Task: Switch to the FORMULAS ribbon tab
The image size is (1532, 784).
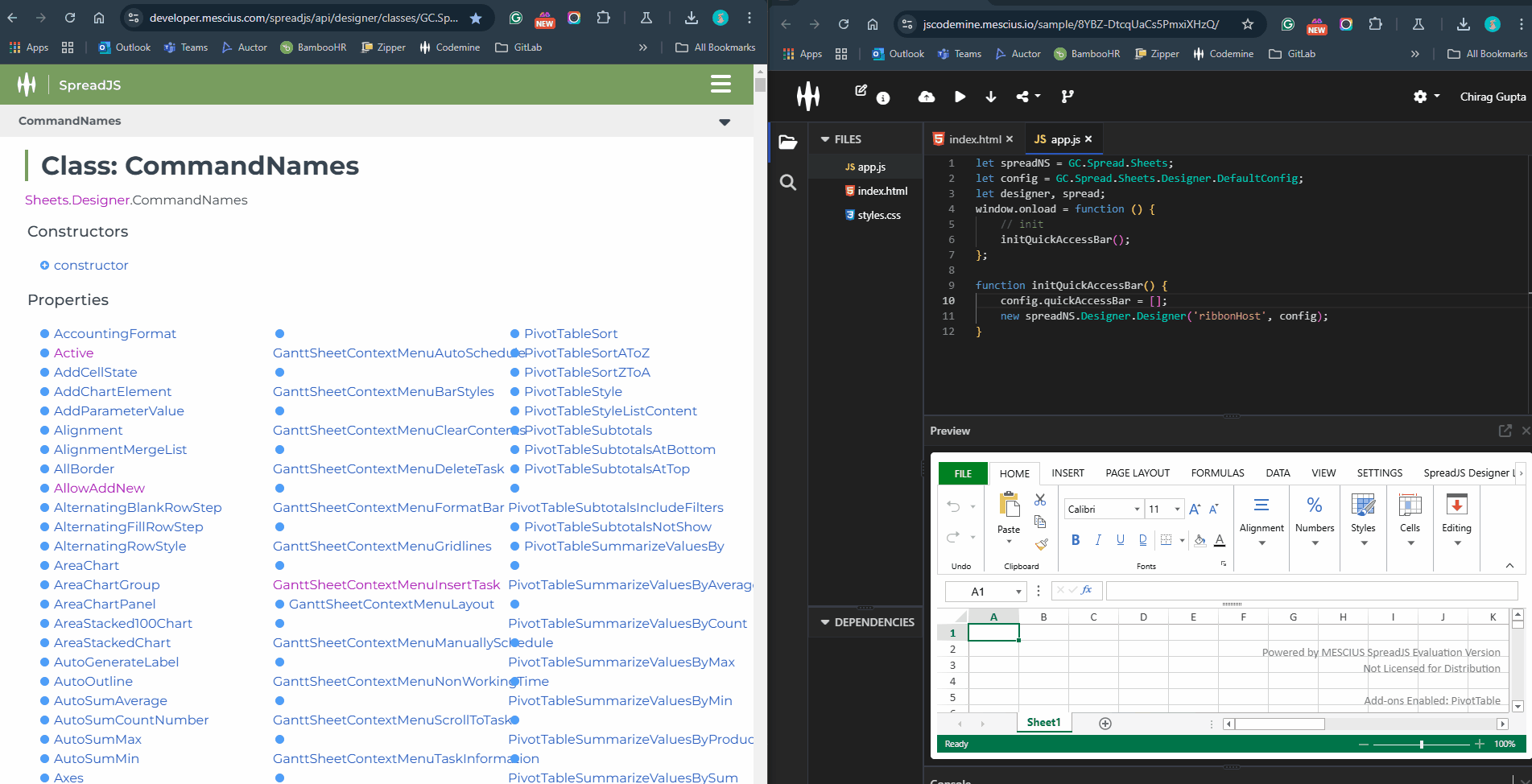Action: [1217, 473]
